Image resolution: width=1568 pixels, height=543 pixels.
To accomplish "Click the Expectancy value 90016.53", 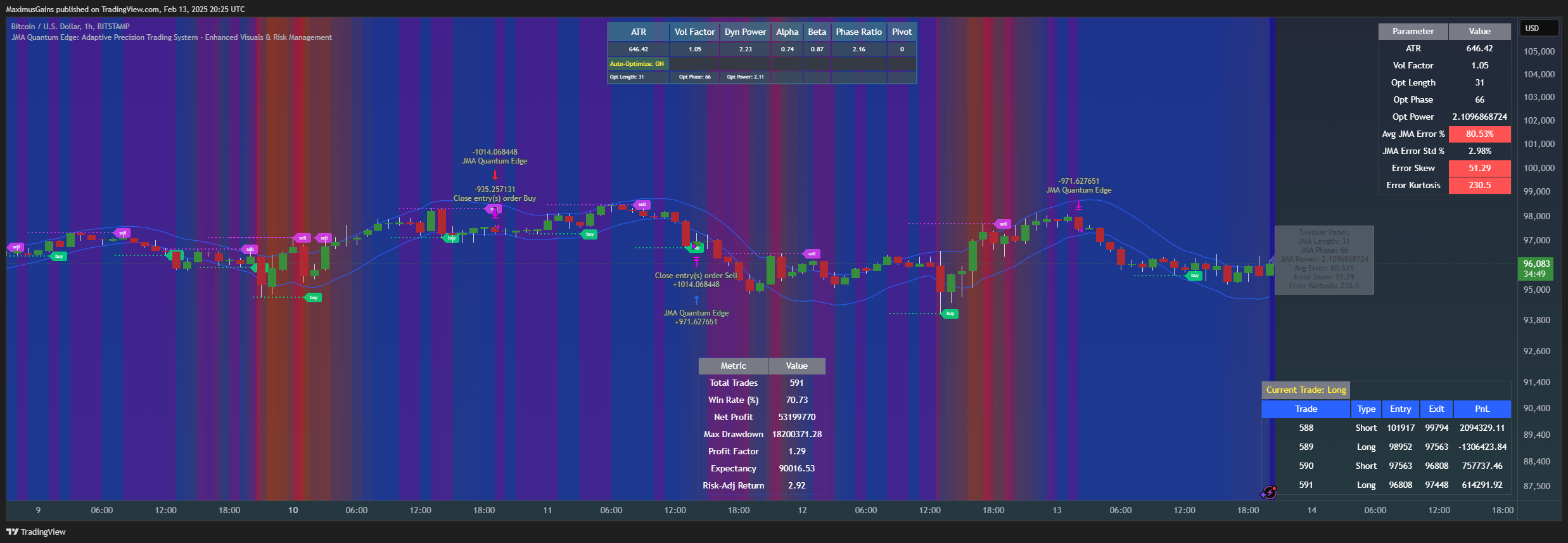I will click(x=796, y=469).
